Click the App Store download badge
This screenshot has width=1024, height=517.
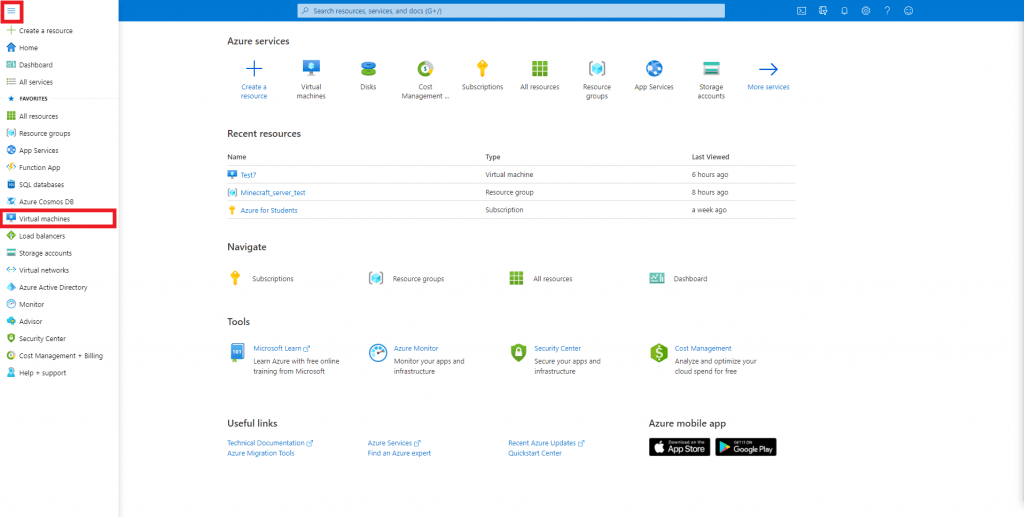pyautogui.click(x=679, y=447)
